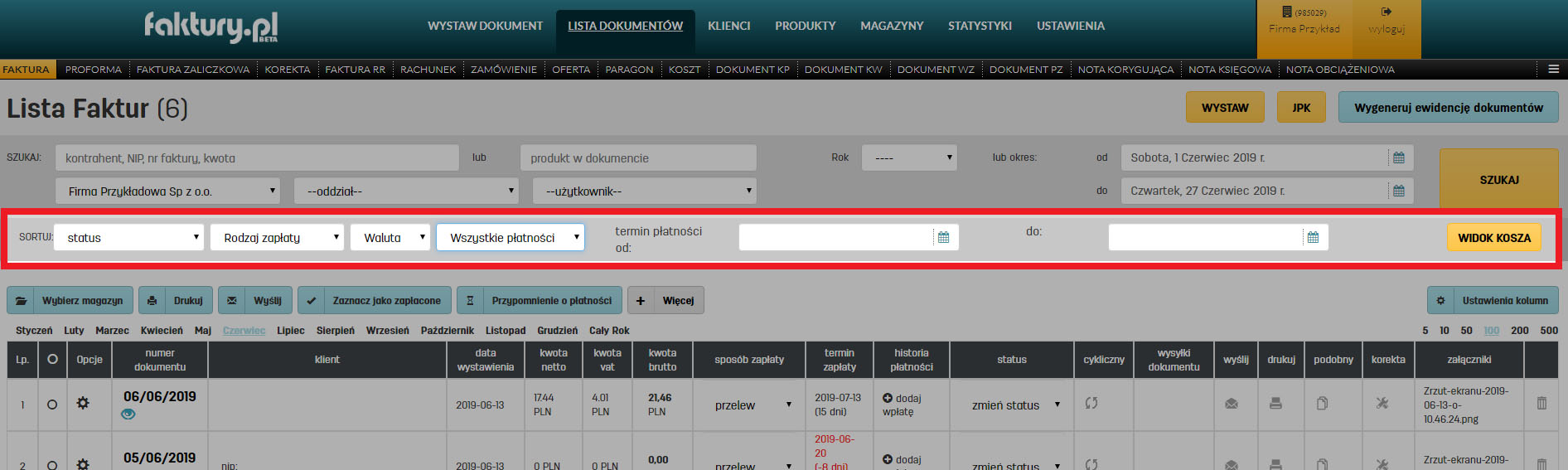Open the hamburger menu in the document type bar
The width and height of the screenshot is (1568, 470).
pos(1553,70)
